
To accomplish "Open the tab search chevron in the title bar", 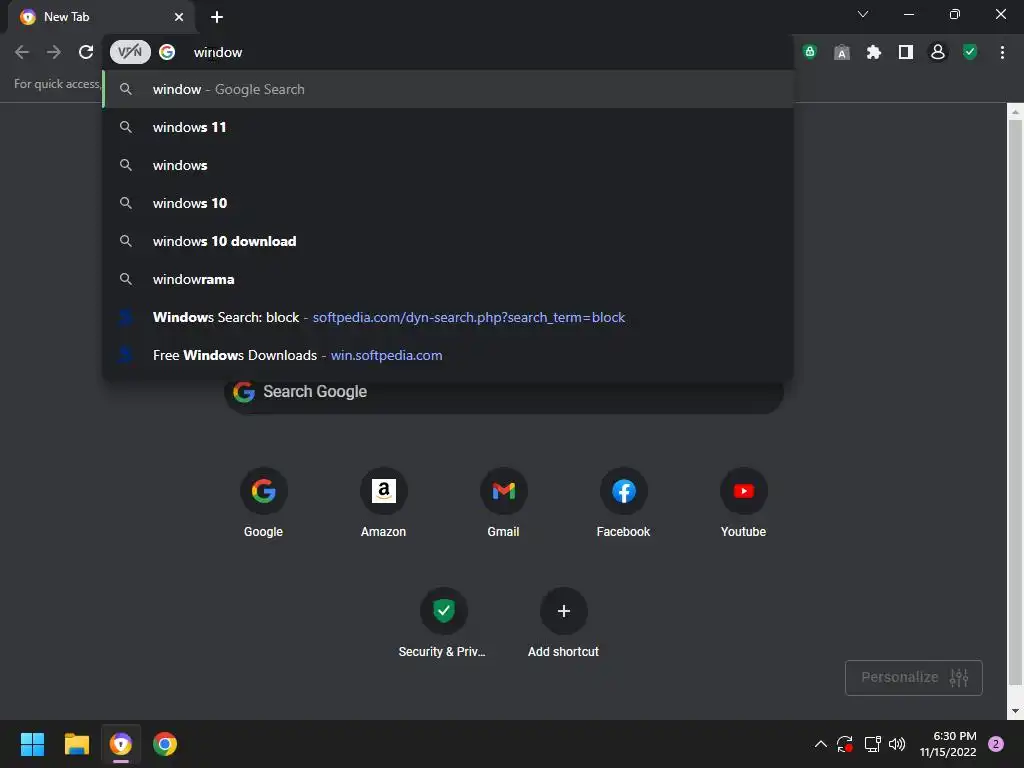I will [x=863, y=14].
